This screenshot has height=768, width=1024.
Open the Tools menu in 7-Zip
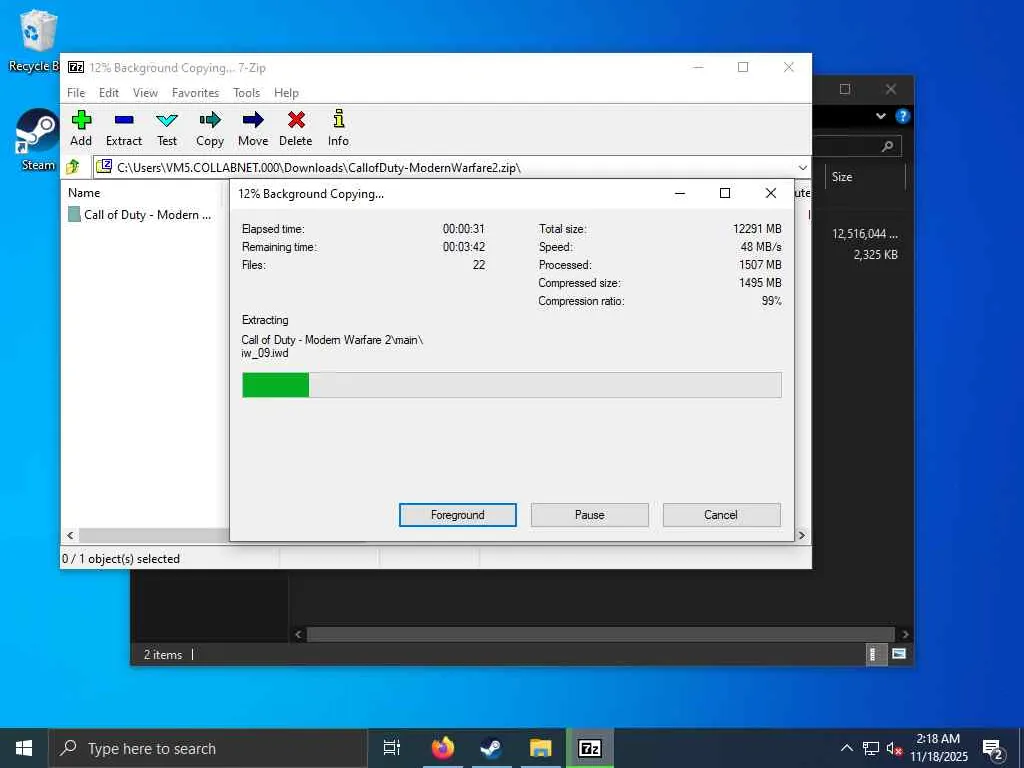point(247,93)
